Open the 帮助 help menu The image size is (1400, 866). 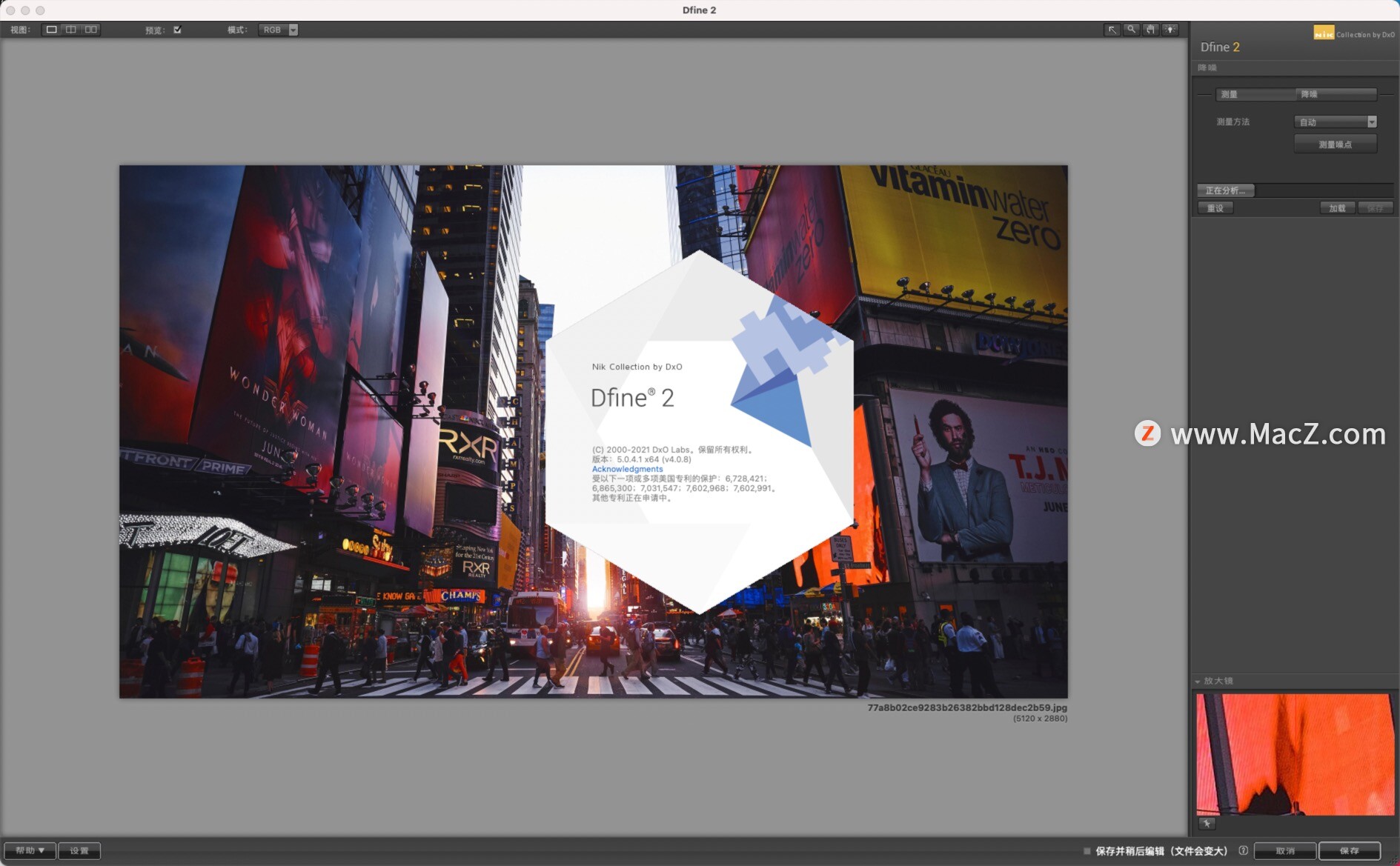click(30, 850)
